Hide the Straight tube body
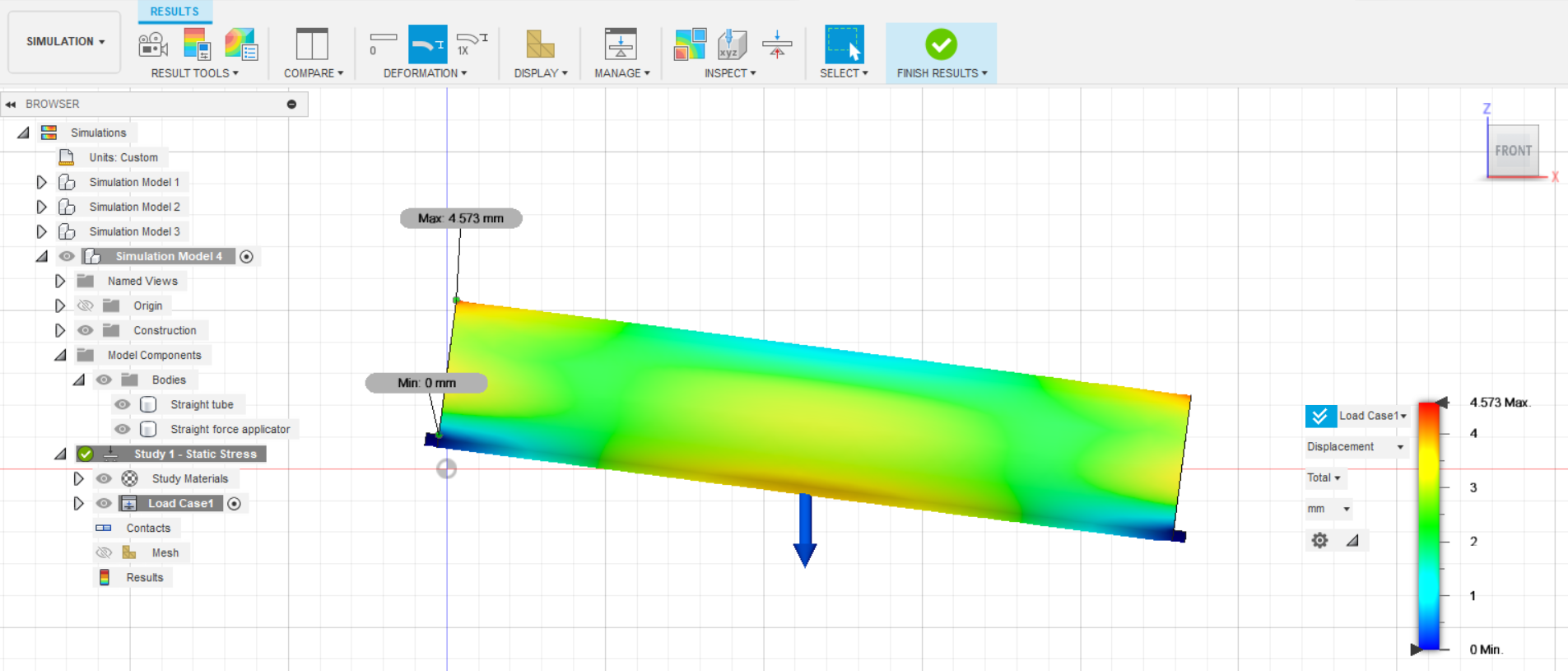The height and width of the screenshot is (671, 1568). point(122,404)
